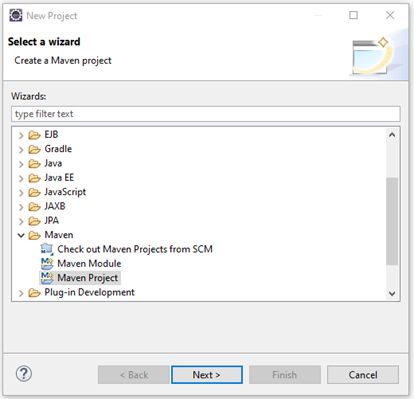
Task: Click the Cancel button
Action: click(x=363, y=375)
